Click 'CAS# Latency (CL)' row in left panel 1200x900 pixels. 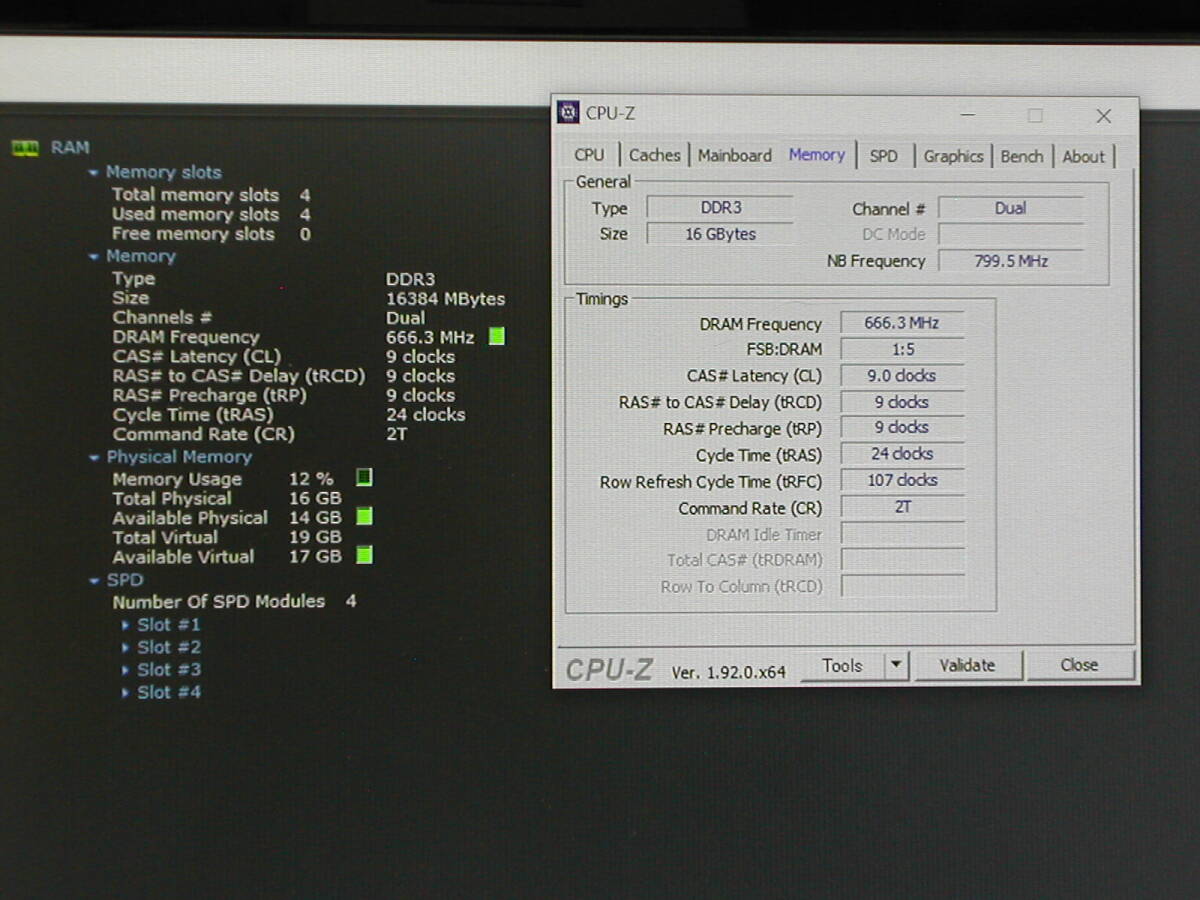tap(284, 357)
